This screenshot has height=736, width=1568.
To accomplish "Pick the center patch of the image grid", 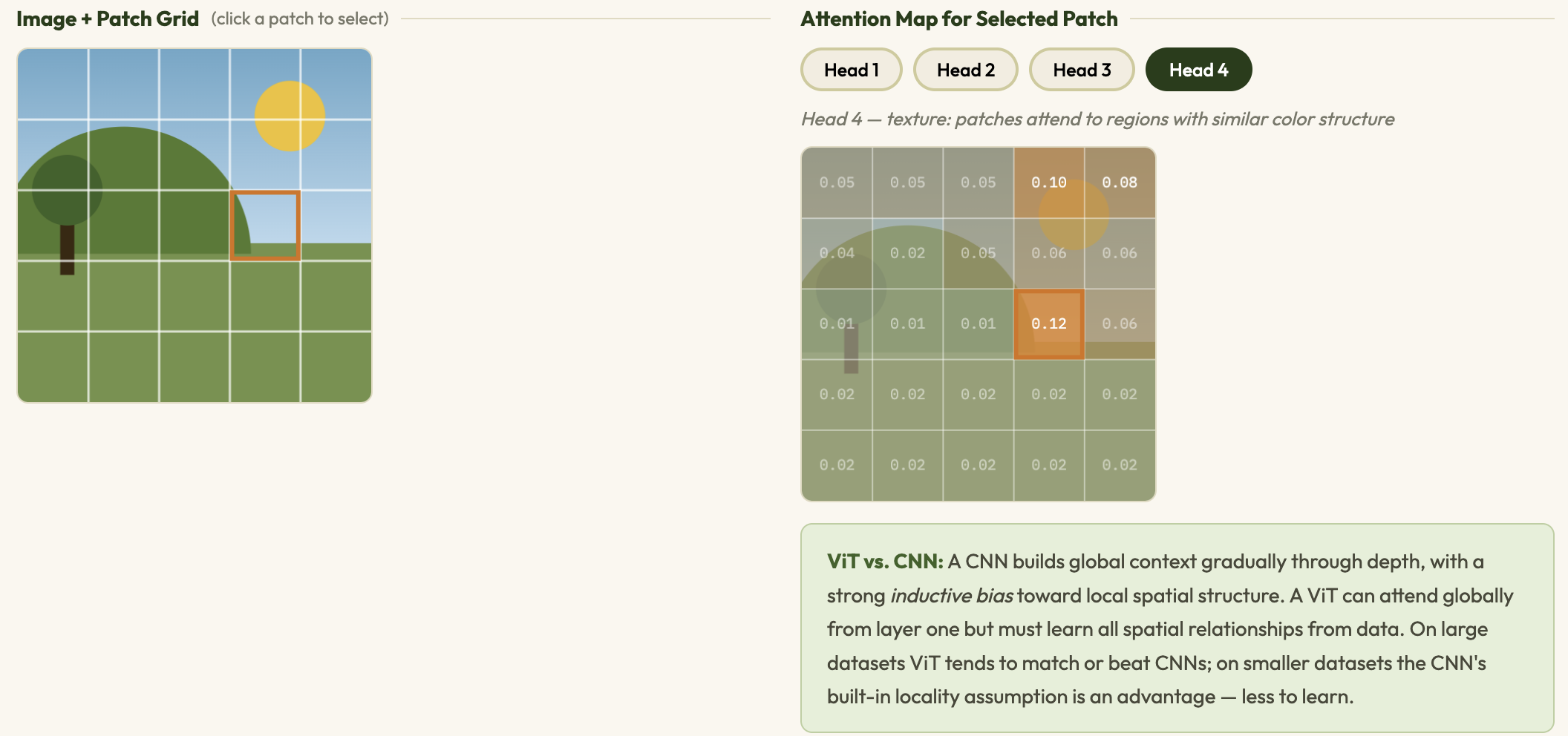I will click(x=195, y=226).
